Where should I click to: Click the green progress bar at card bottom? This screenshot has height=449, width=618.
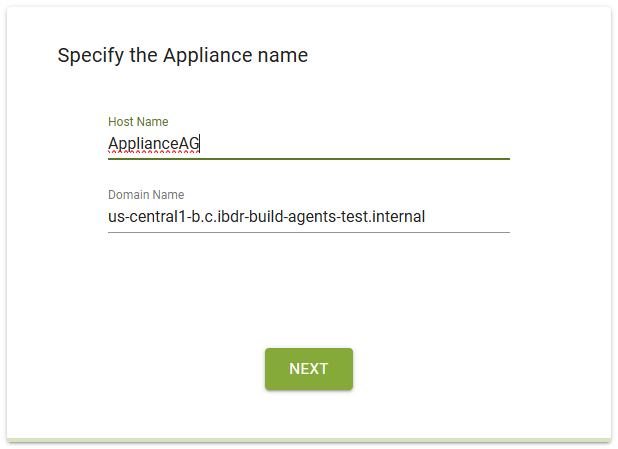pyautogui.click(x=308, y=439)
